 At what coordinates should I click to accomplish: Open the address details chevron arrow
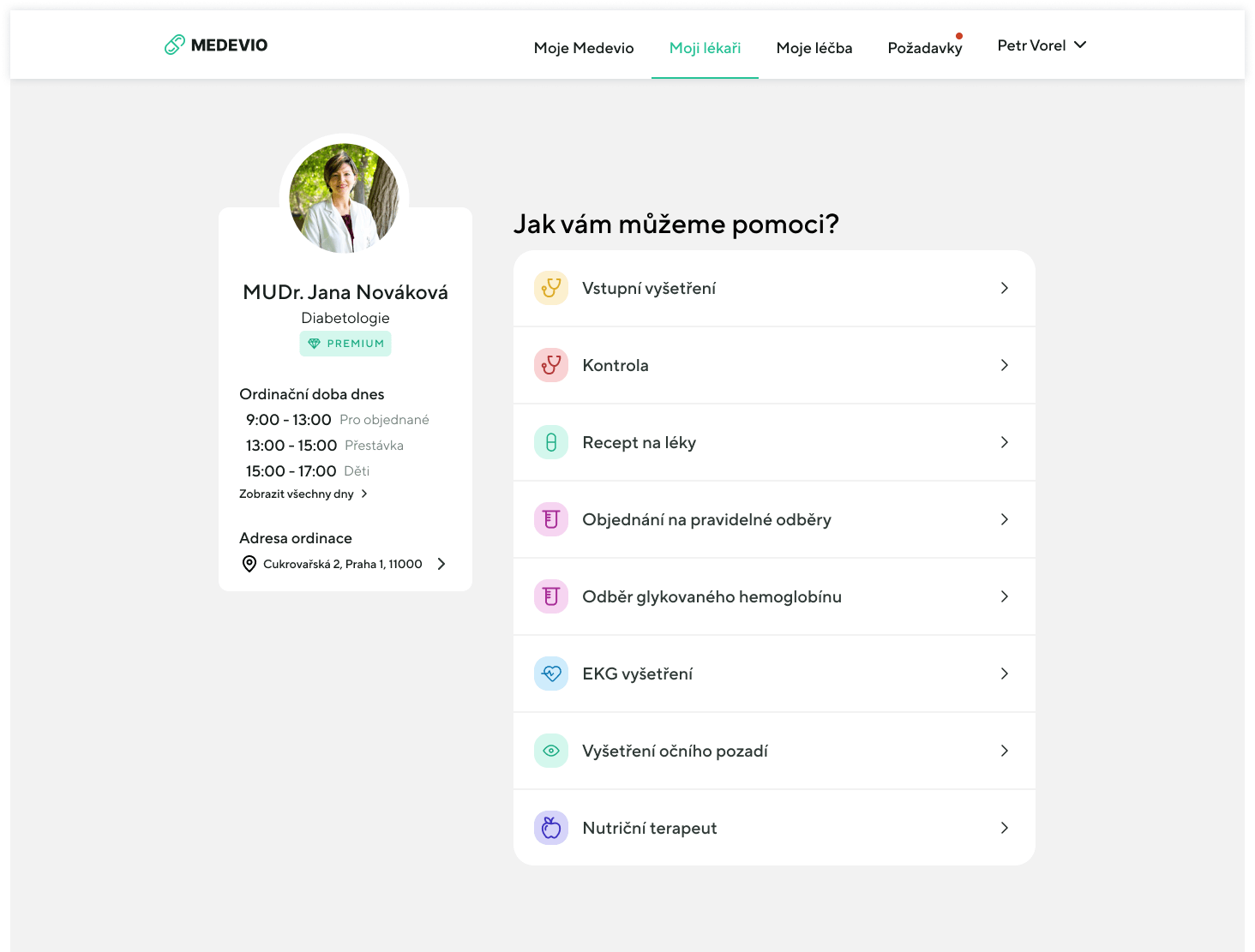coord(441,564)
